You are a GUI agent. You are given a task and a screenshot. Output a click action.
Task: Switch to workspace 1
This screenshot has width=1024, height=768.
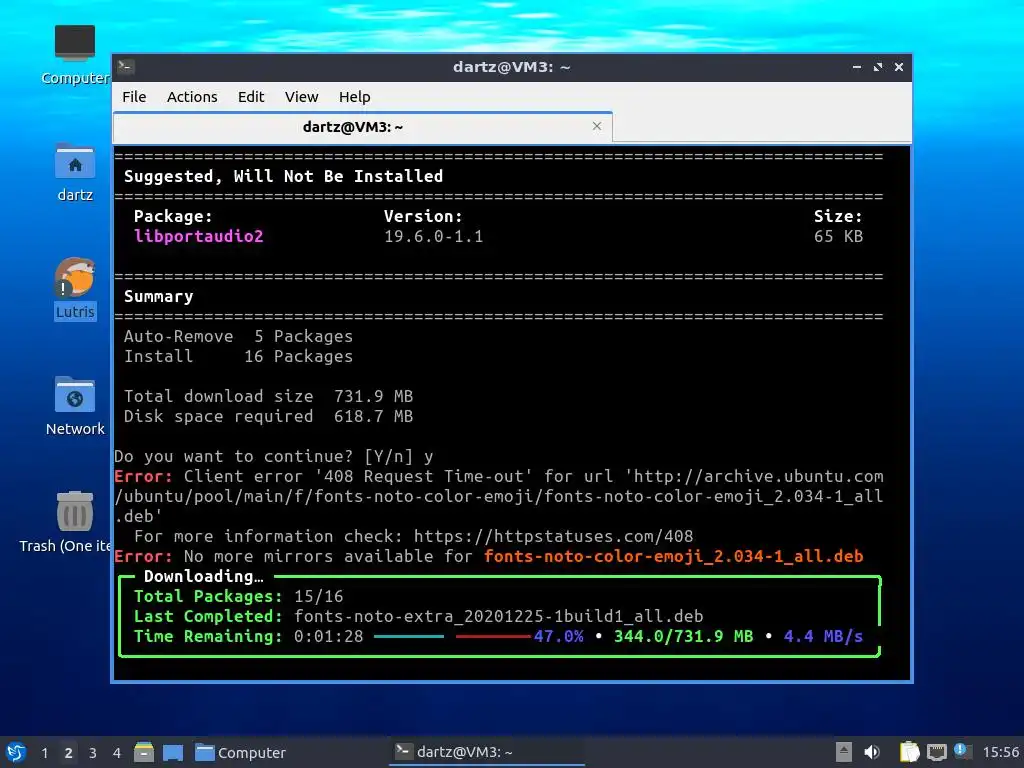point(44,753)
